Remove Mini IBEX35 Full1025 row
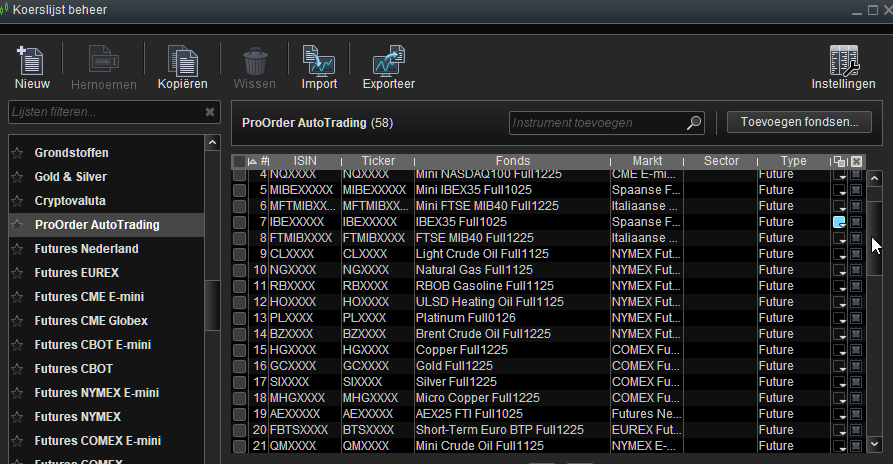This screenshot has height=464, width=893. (856, 190)
